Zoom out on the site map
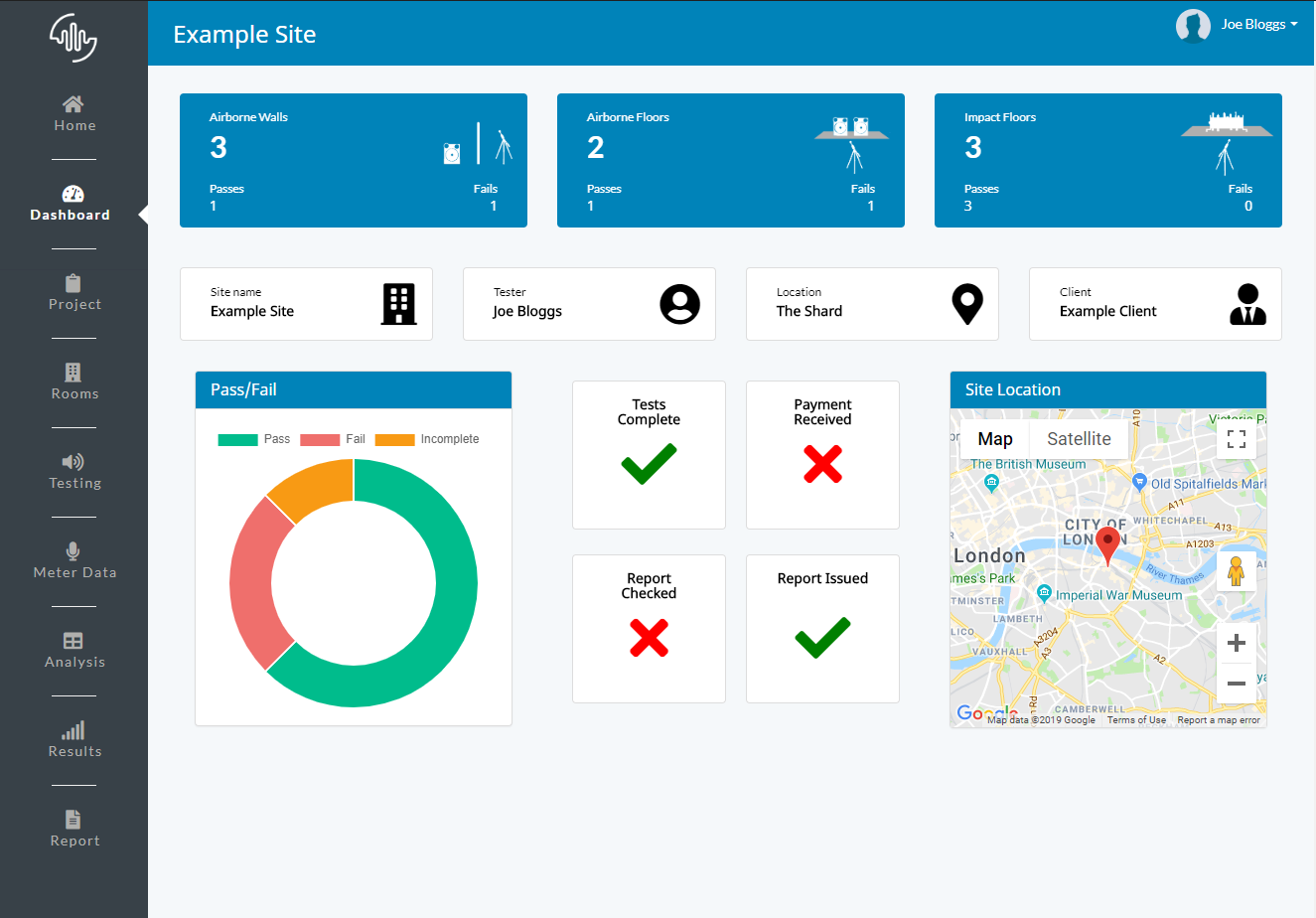The height and width of the screenshot is (918, 1316). pos(1237,684)
